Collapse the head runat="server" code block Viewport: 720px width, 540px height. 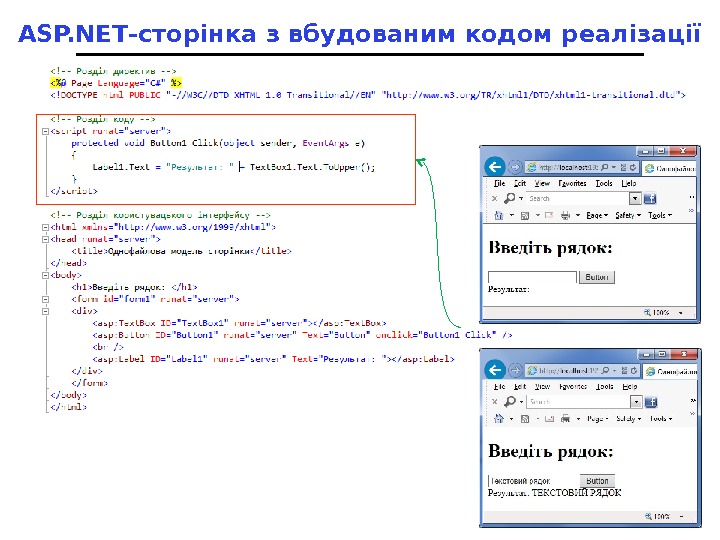click(x=45, y=239)
